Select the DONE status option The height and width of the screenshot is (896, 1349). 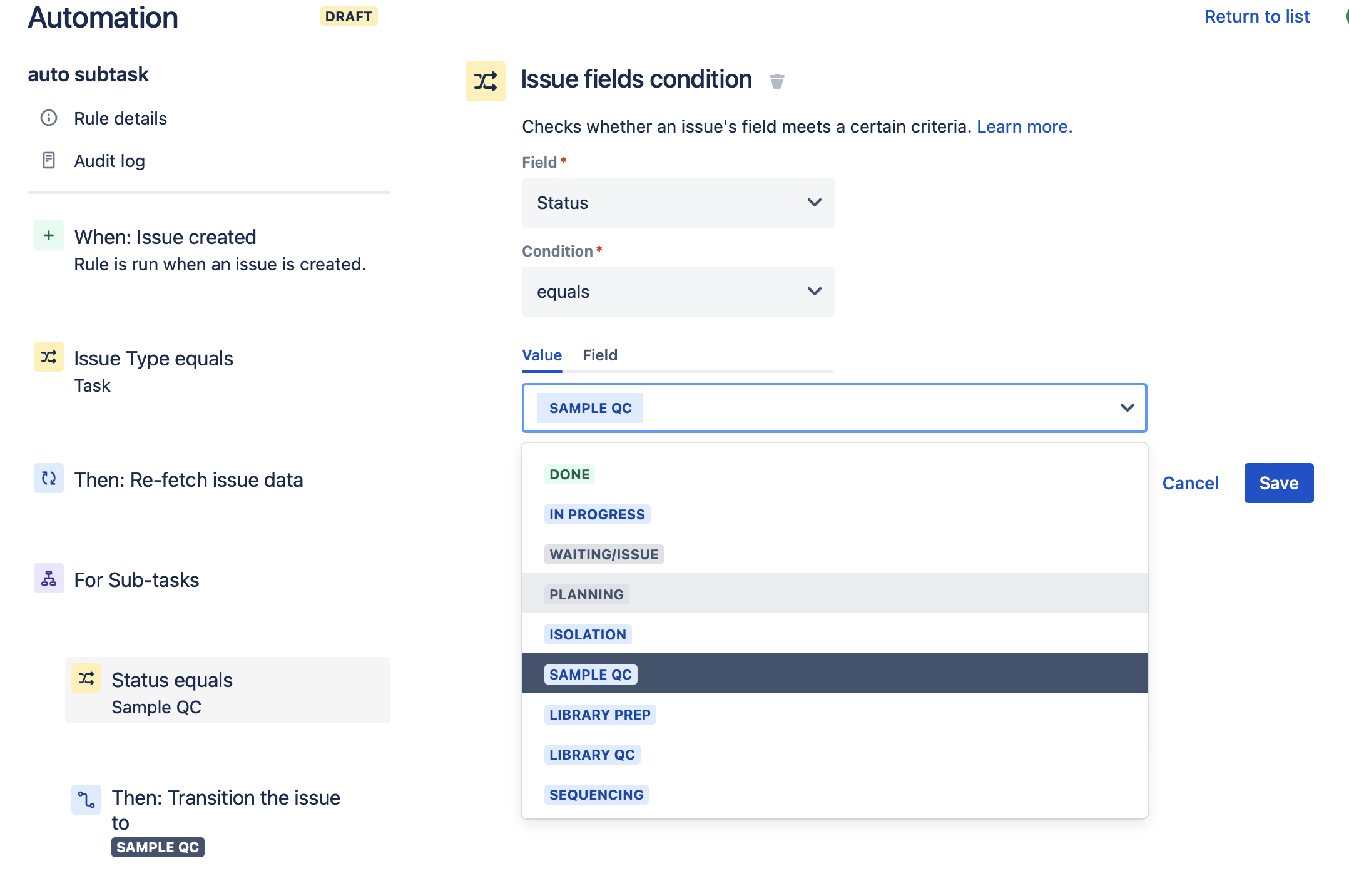(x=569, y=474)
